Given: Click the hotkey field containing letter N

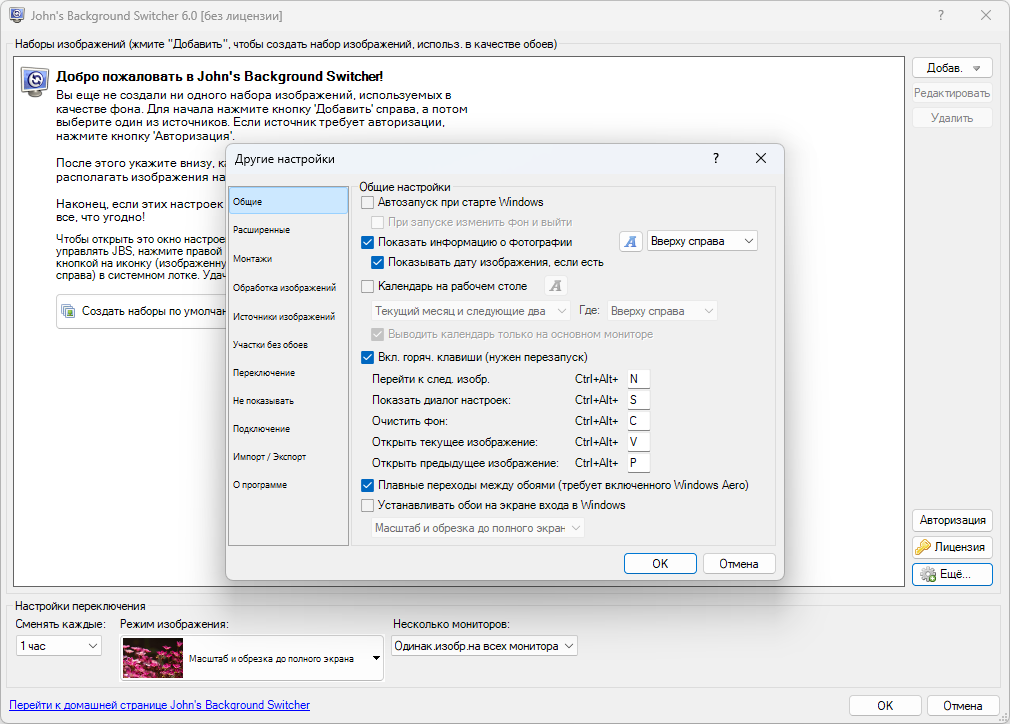Looking at the screenshot, I should (x=636, y=379).
